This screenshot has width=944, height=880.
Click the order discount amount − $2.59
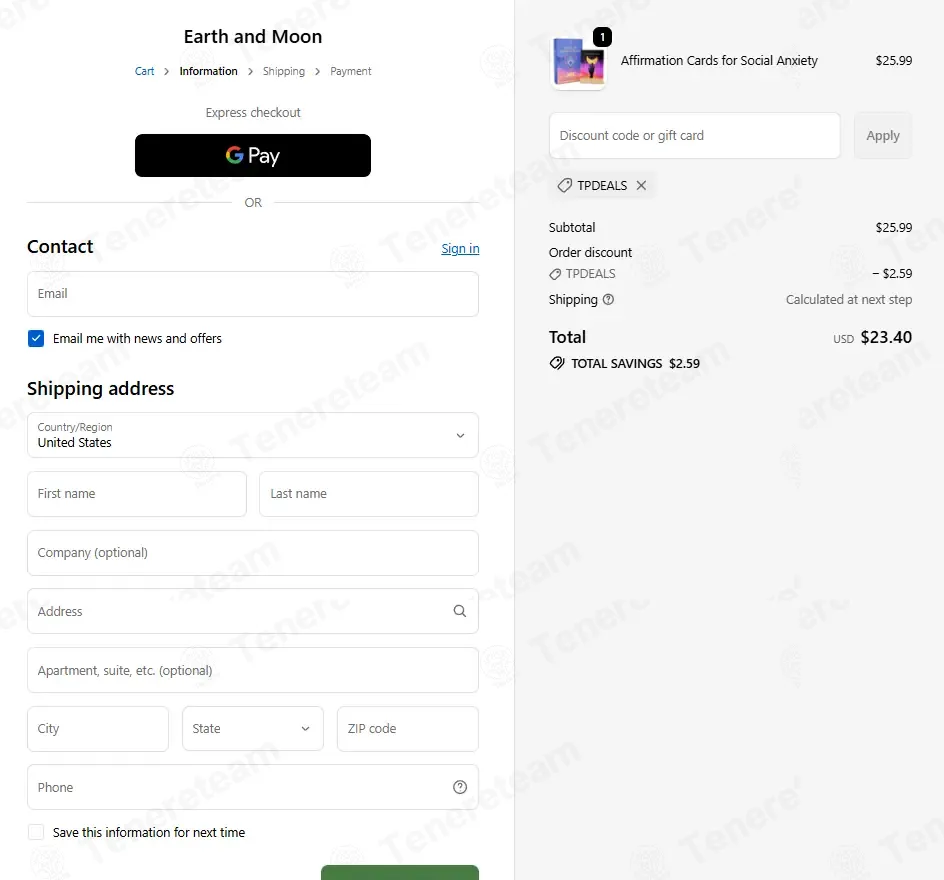click(892, 273)
